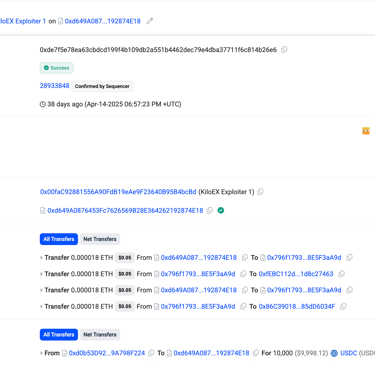Click the Confirmed by Sequencer badge

(102, 86)
